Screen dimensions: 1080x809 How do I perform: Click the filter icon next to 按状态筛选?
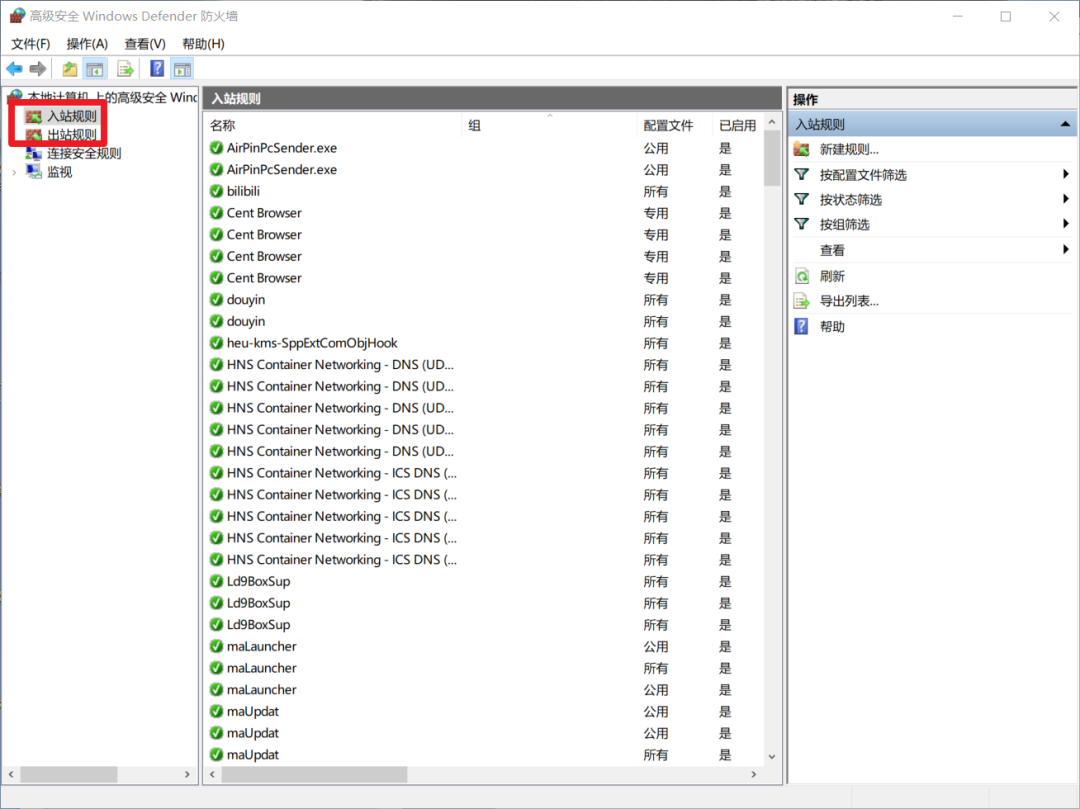(802, 200)
